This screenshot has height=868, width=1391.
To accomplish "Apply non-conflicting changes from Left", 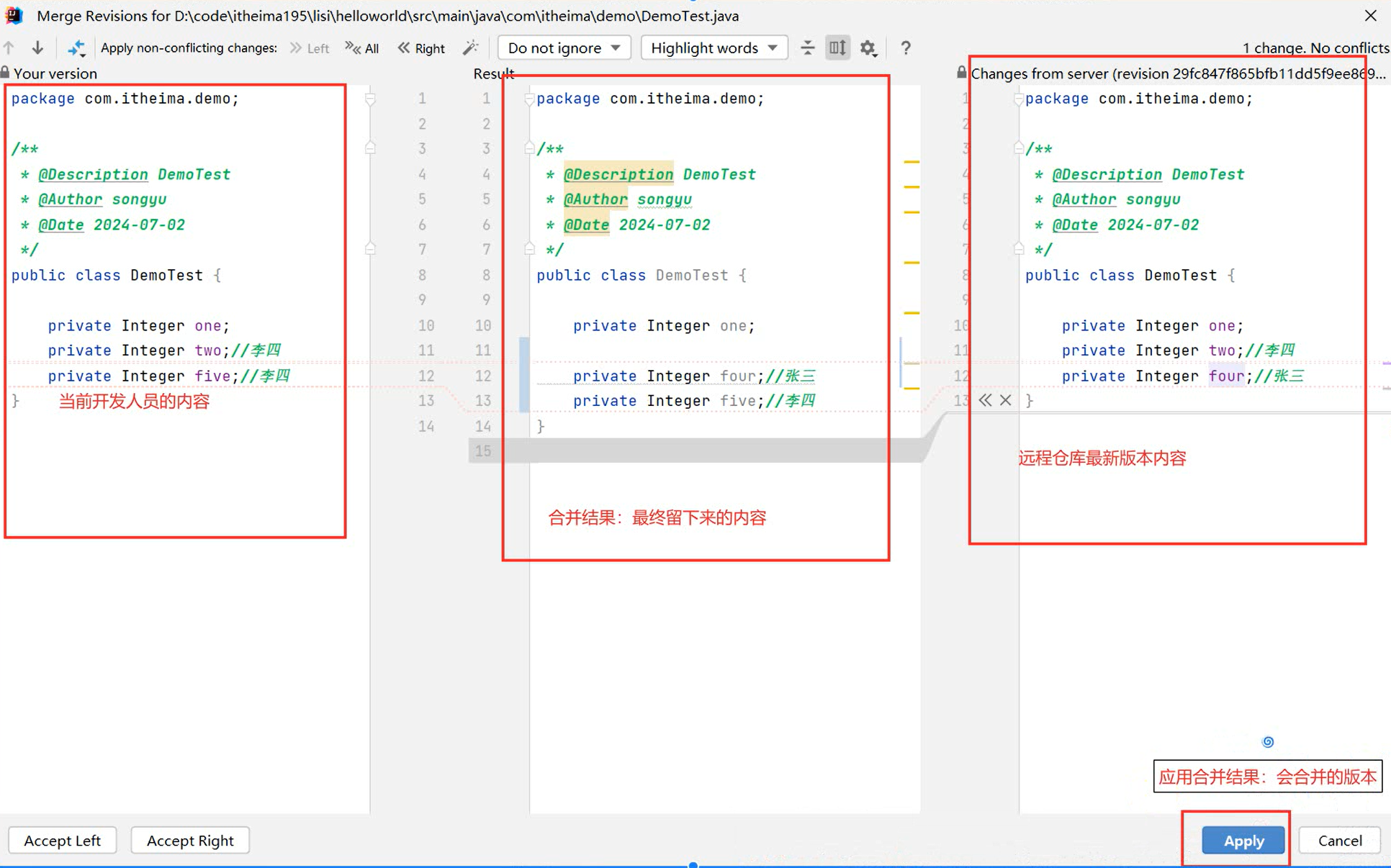I will point(310,48).
